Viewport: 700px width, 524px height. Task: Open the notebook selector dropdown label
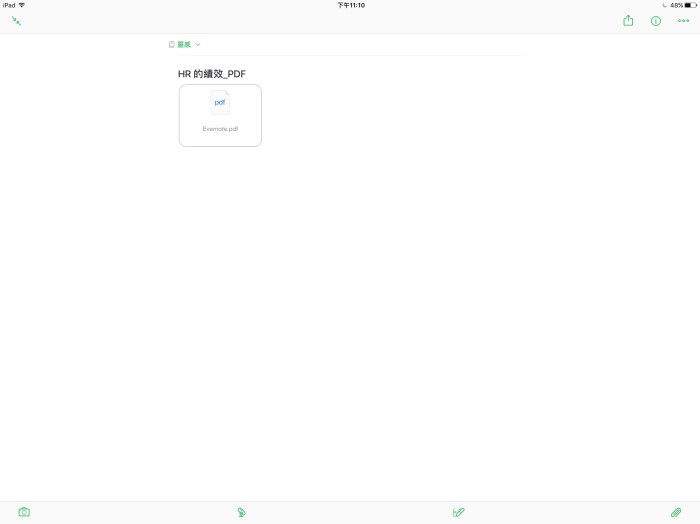[x=184, y=45]
